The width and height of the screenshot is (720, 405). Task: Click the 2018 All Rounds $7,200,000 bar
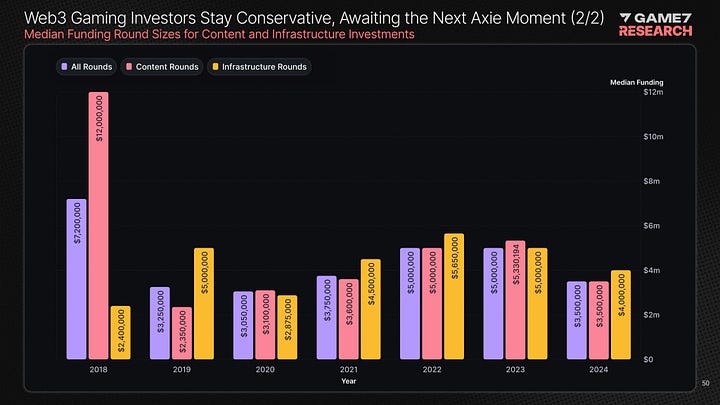click(76, 279)
